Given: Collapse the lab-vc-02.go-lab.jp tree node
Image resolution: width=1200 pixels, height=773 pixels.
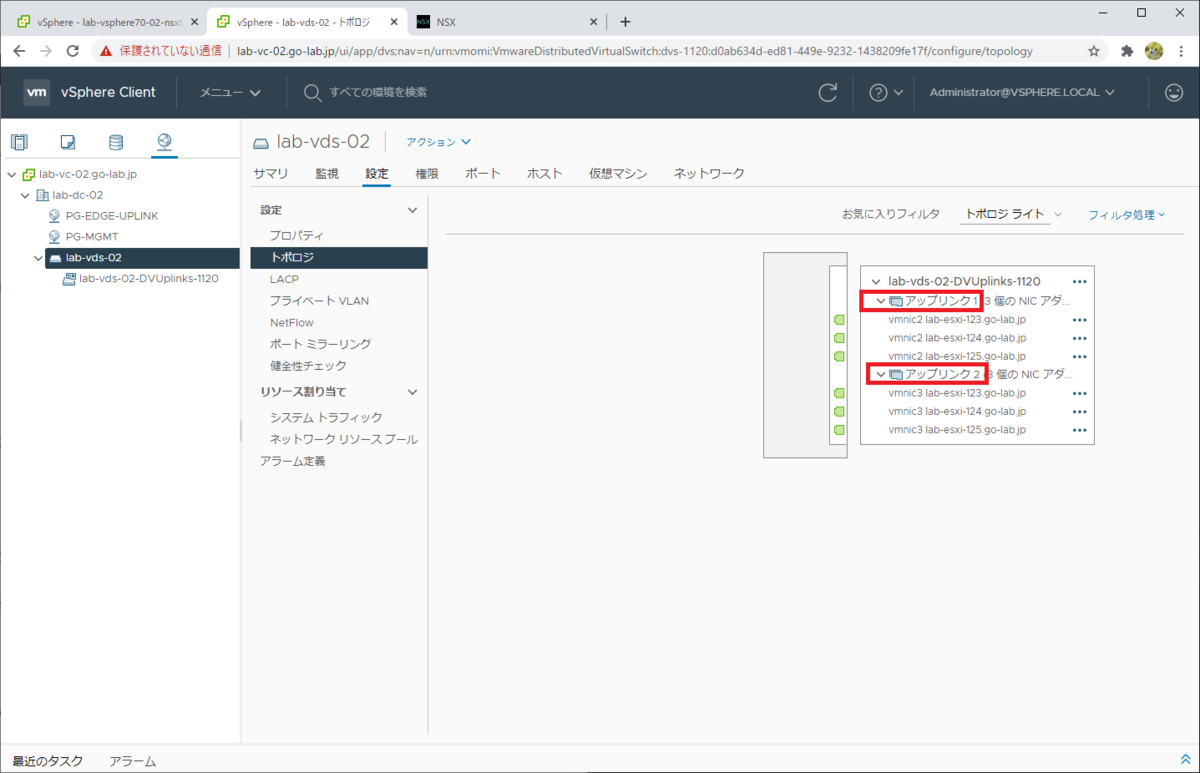Looking at the screenshot, I should tap(12, 174).
